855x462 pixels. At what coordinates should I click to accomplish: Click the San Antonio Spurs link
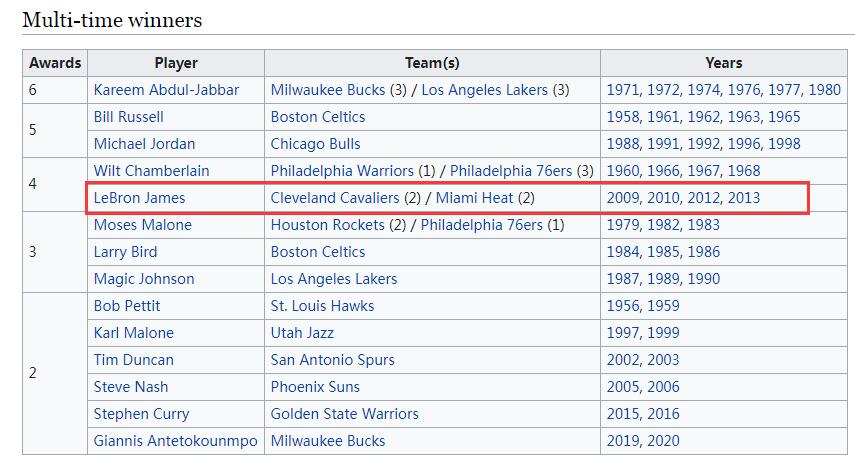[x=332, y=360]
